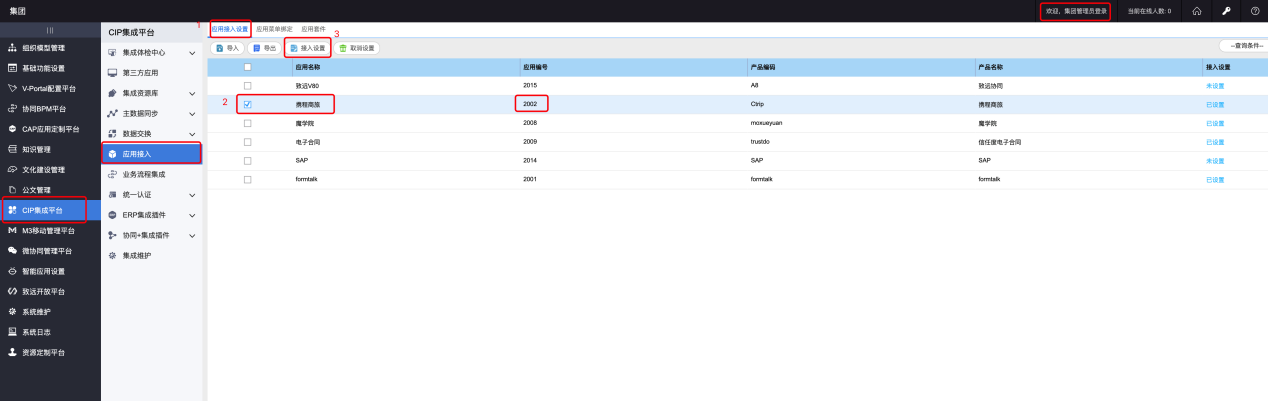Expand the 主数据同步 submenu arrow
1268x401 pixels.
192,113
